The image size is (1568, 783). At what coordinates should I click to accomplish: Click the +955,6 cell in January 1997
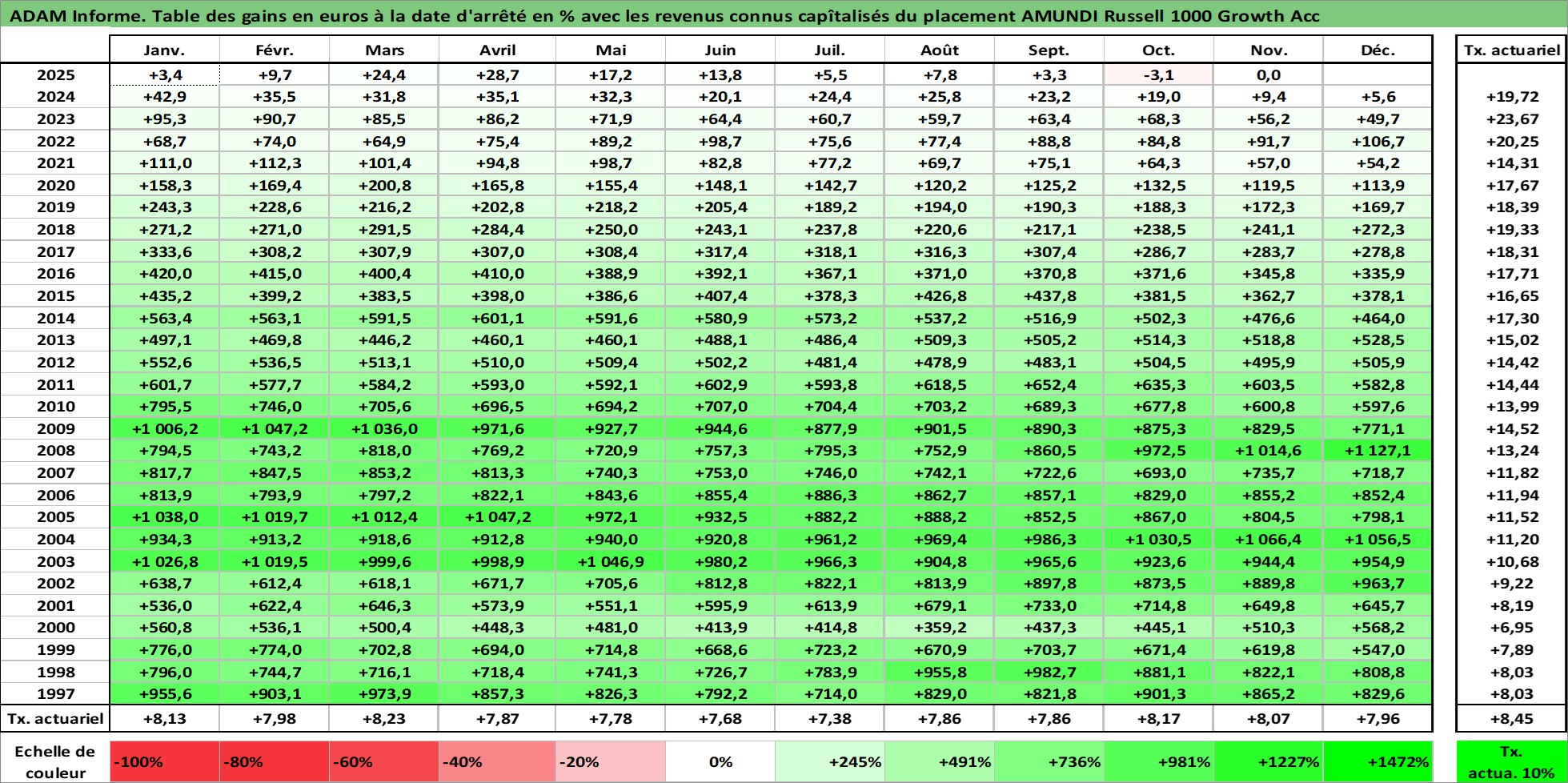pyautogui.click(x=164, y=694)
